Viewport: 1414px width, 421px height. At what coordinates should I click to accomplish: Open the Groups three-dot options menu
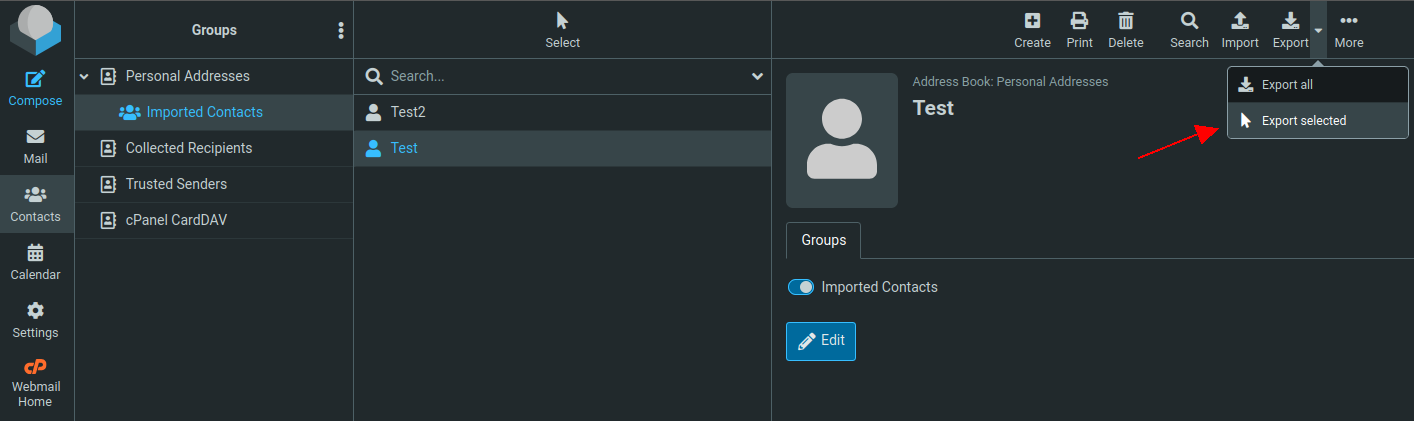(x=341, y=30)
